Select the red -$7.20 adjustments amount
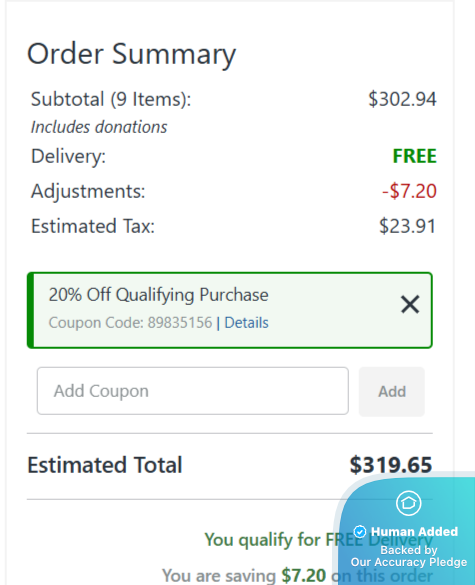 (x=409, y=191)
